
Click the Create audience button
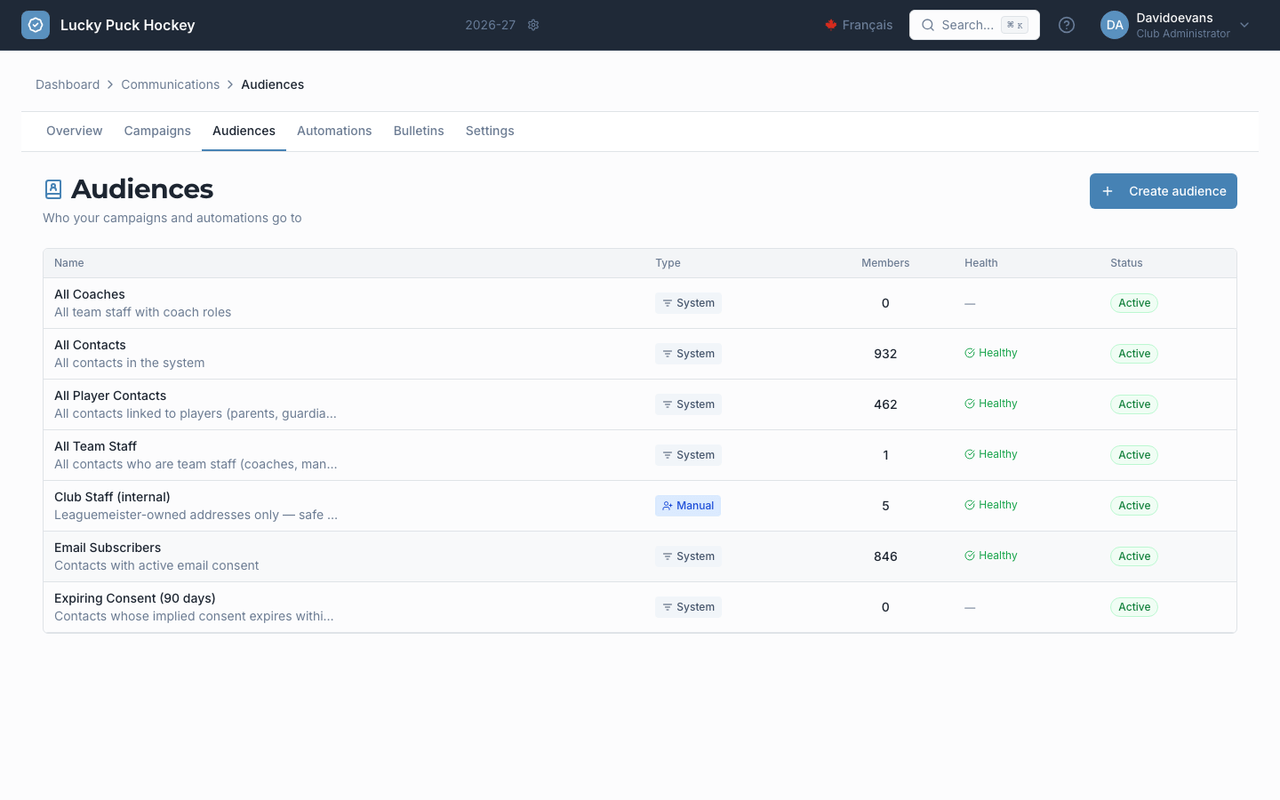click(1163, 191)
